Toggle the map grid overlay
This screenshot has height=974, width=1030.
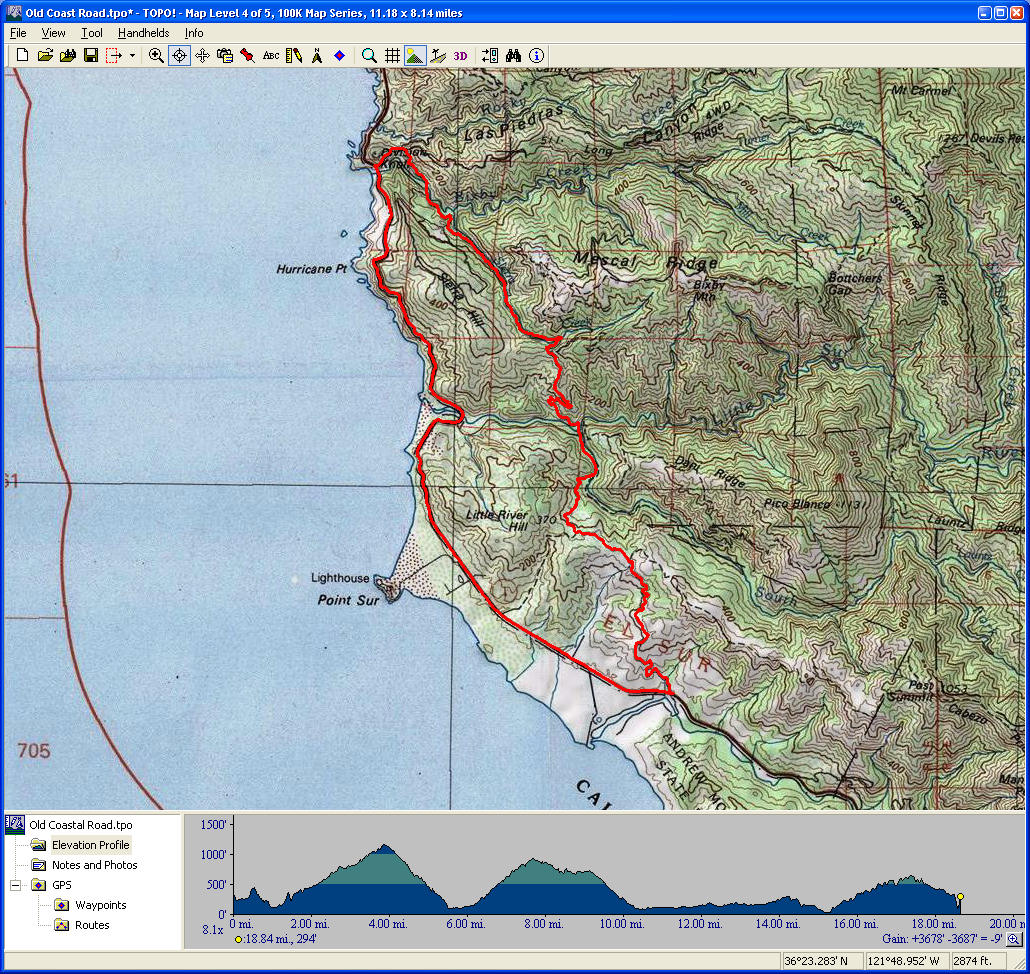(392, 56)
